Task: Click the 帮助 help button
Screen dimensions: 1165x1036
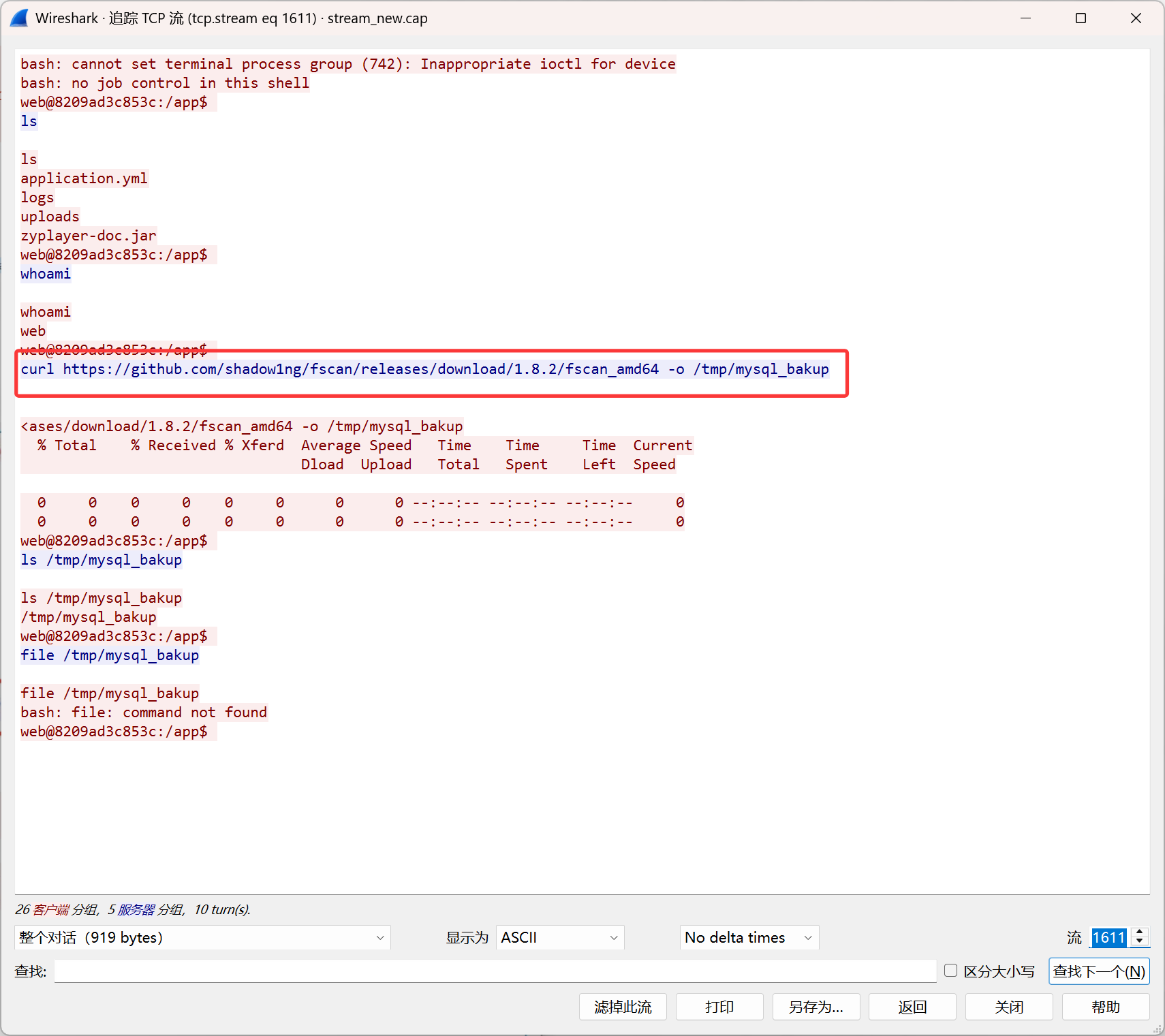Action: 1106,1007
